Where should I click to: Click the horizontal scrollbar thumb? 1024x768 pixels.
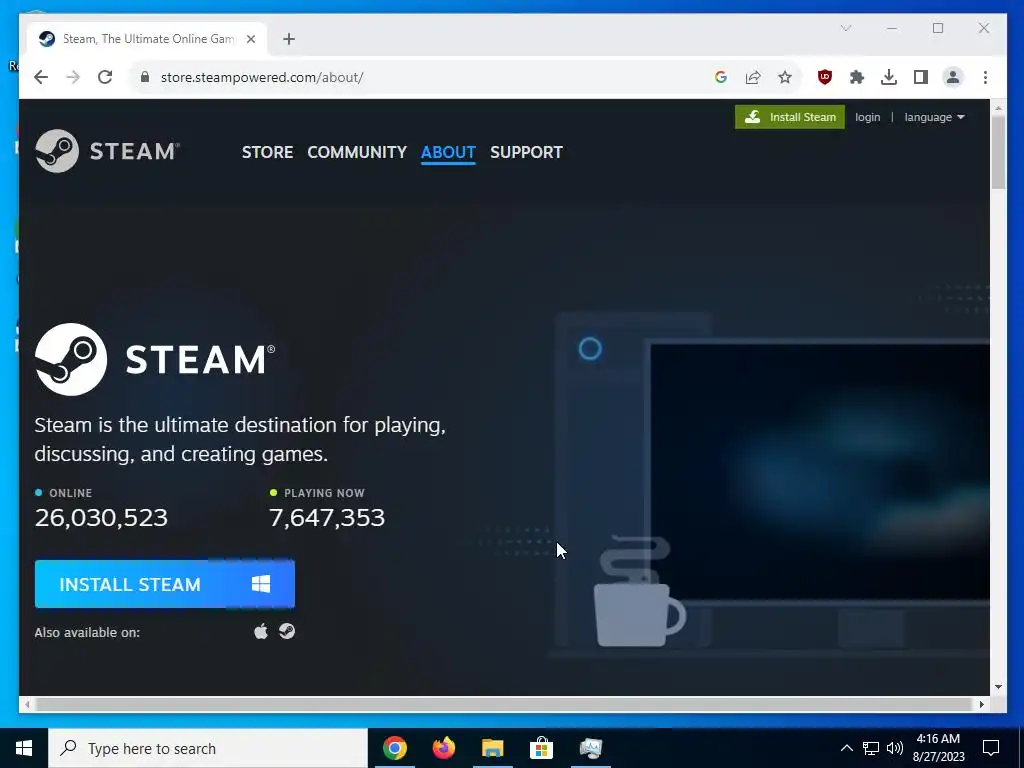point(504,704)
